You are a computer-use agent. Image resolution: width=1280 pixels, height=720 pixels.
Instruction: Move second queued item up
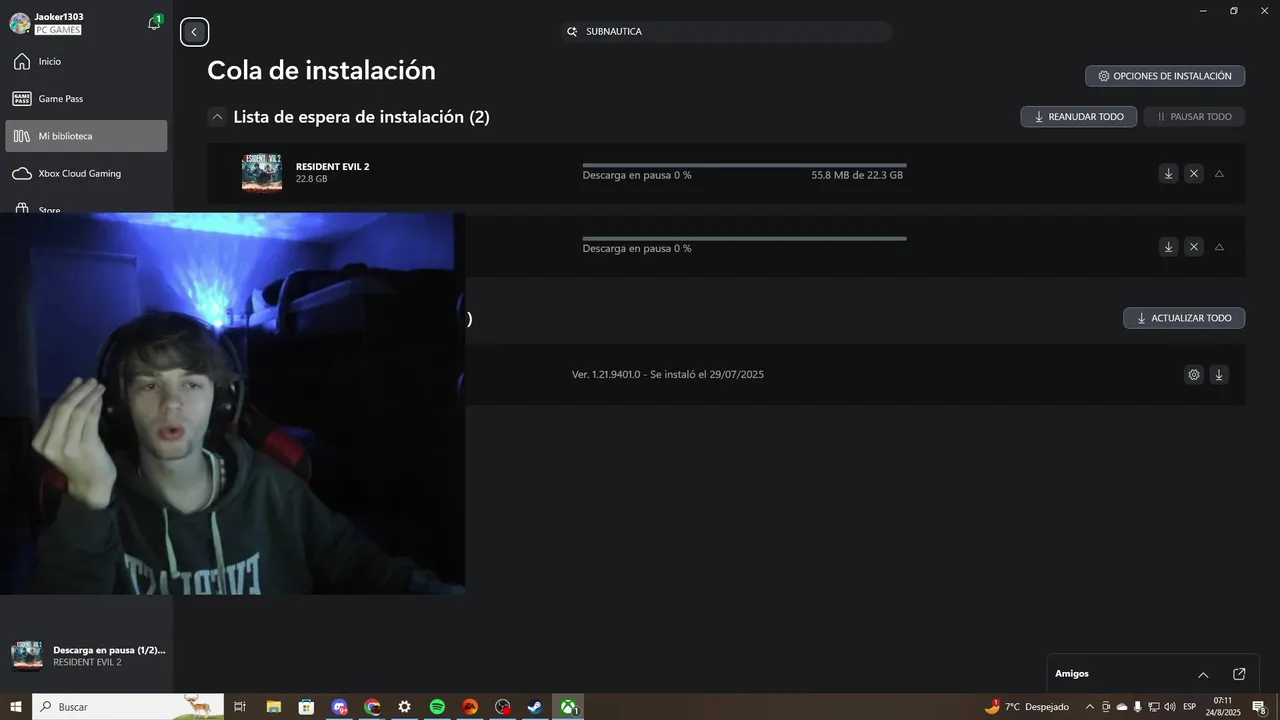click(1219, 247)
